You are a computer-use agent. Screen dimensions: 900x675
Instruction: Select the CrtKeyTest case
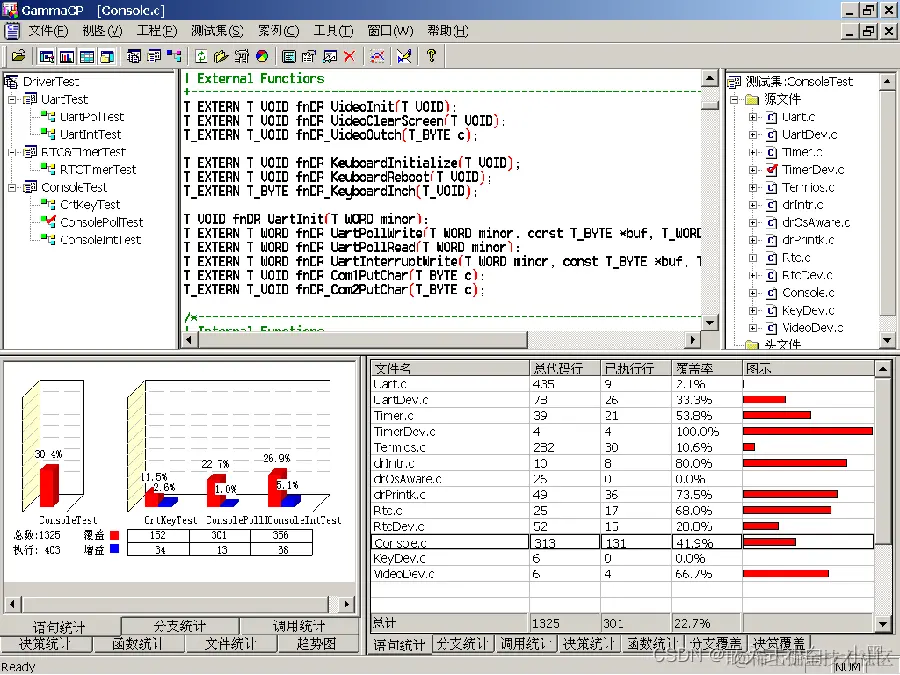(90, 205)
